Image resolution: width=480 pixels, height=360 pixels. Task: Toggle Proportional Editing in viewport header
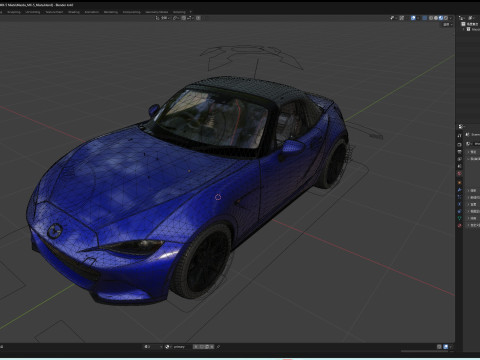tap(198, 18)
